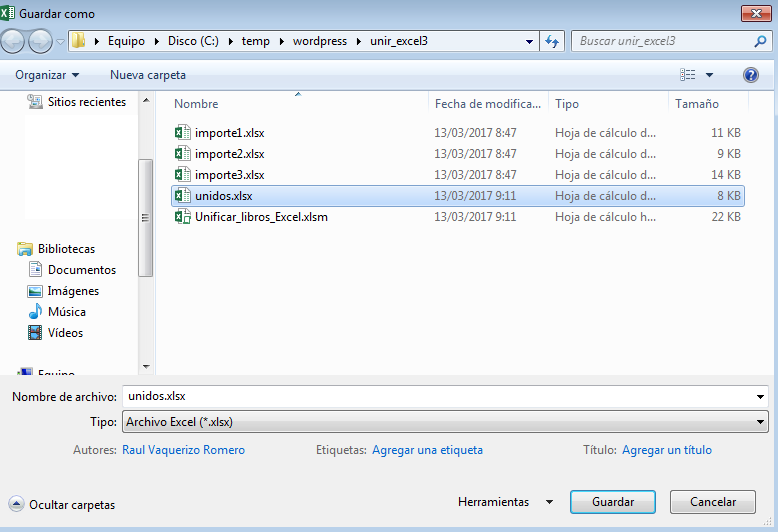778x532 pixels.
Task: Click Nueva carpeta button
Action: coord(148,75)
